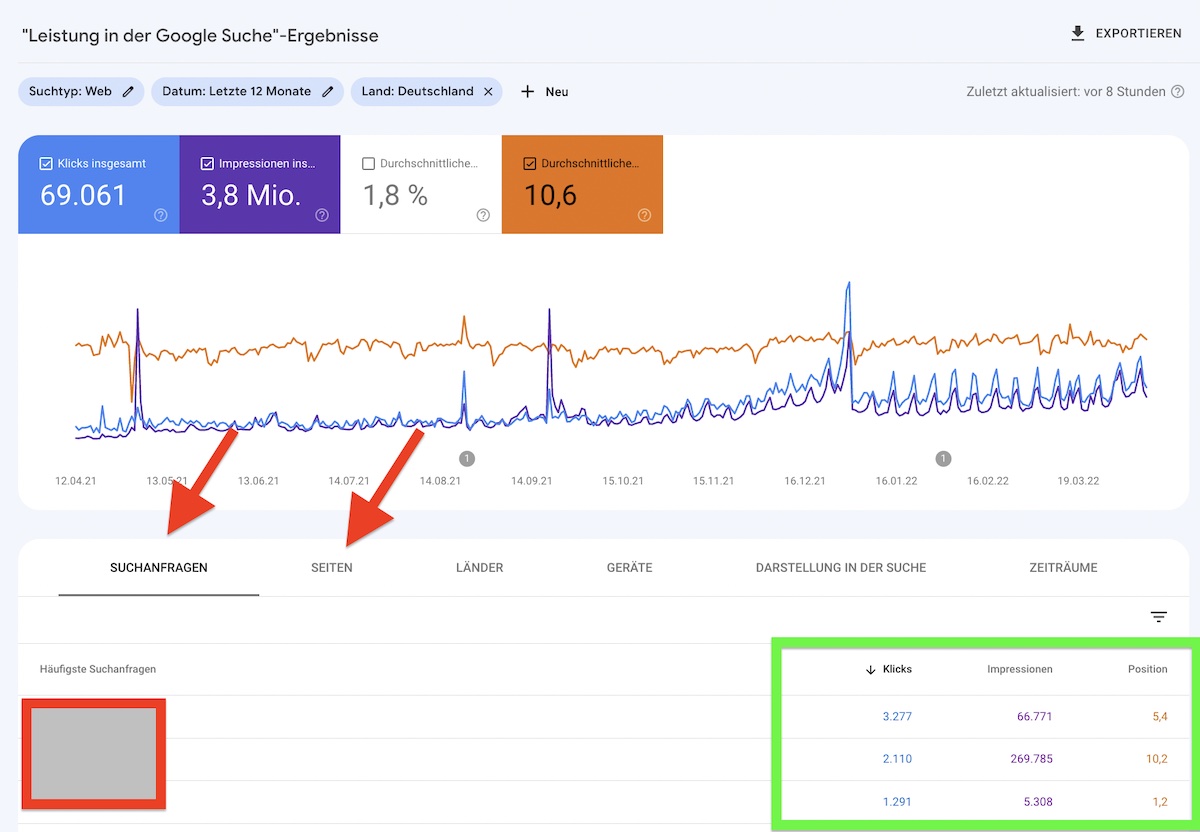Click the Häufigste Suchanfragen header

click(98, 669)
